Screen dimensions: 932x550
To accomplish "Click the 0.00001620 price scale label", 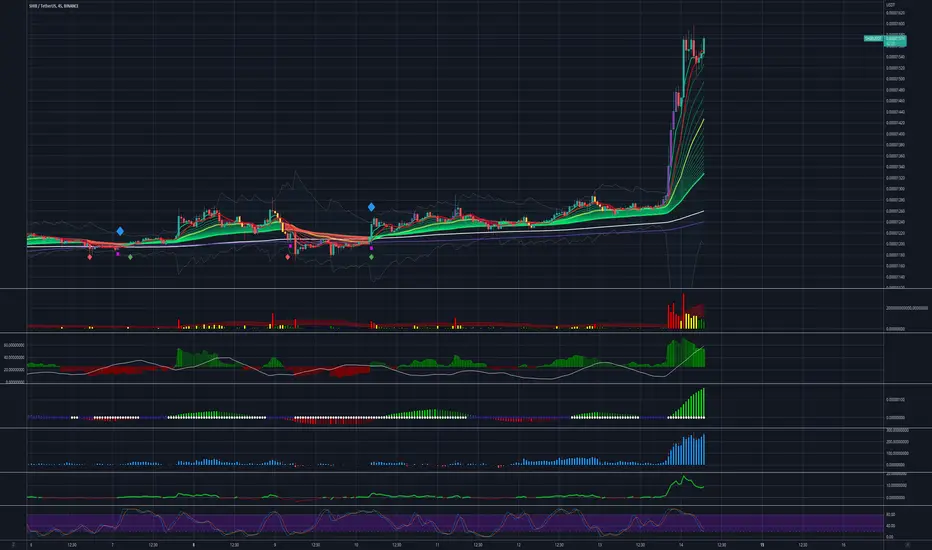I will tap(896, 12).
